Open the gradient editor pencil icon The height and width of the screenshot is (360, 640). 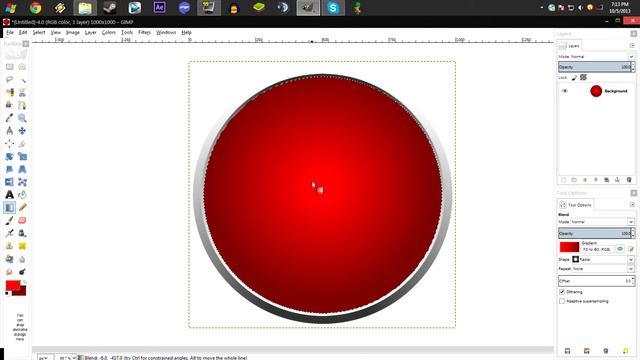[631, 249]
